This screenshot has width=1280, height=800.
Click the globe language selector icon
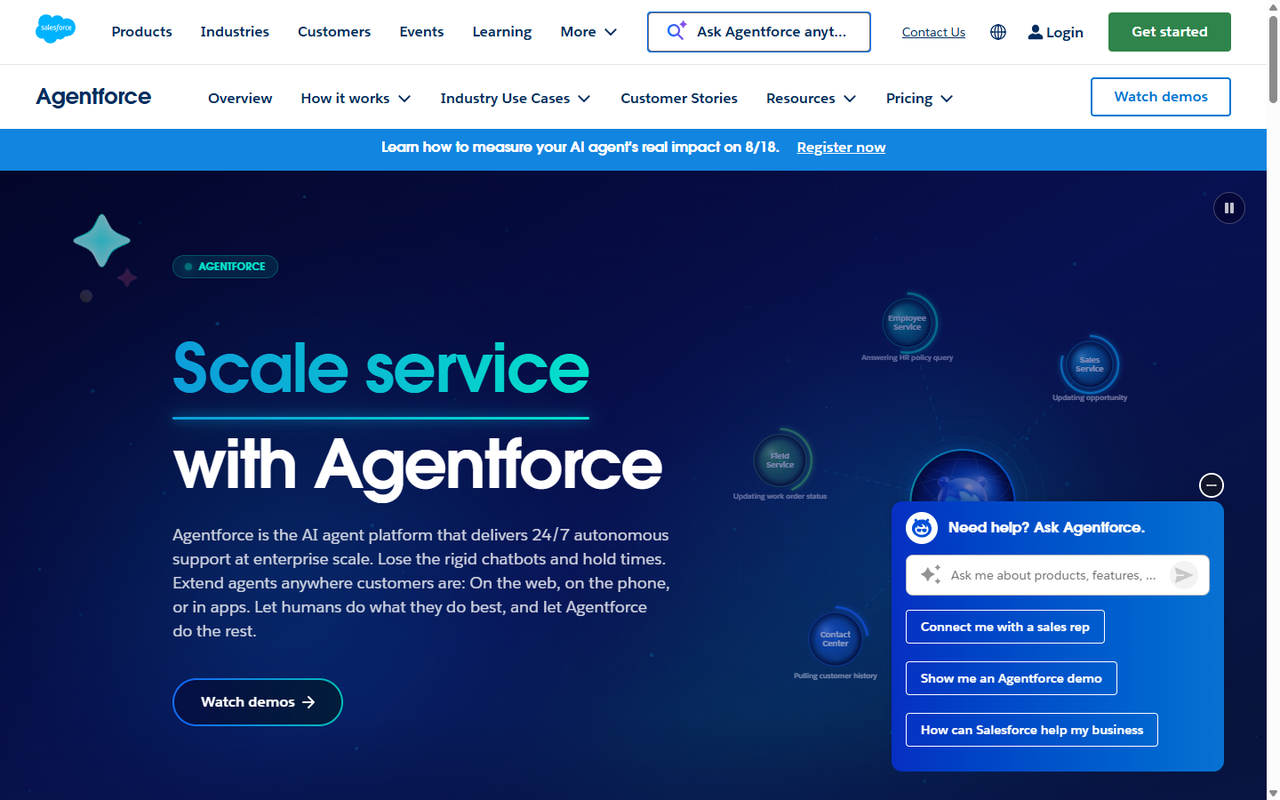998,32
